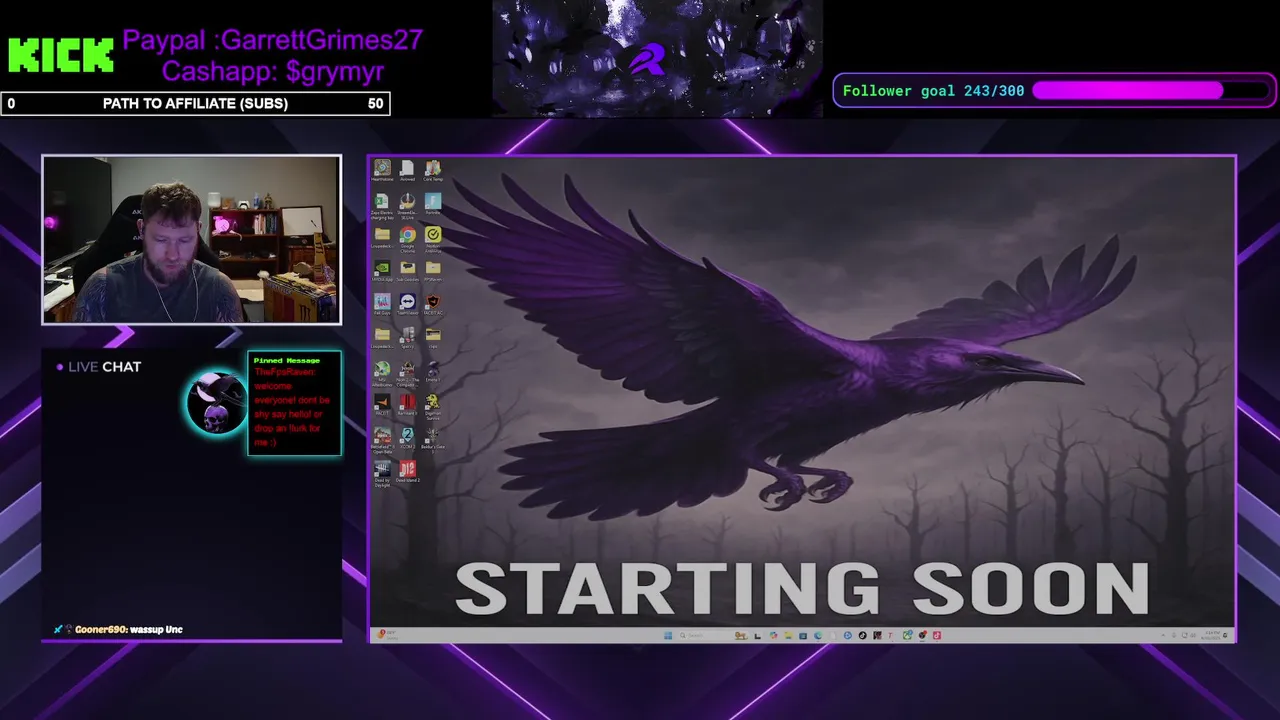1280x720 pixels.
Task: Launch Remnant II from the desktop
Action: click(407, 404)
